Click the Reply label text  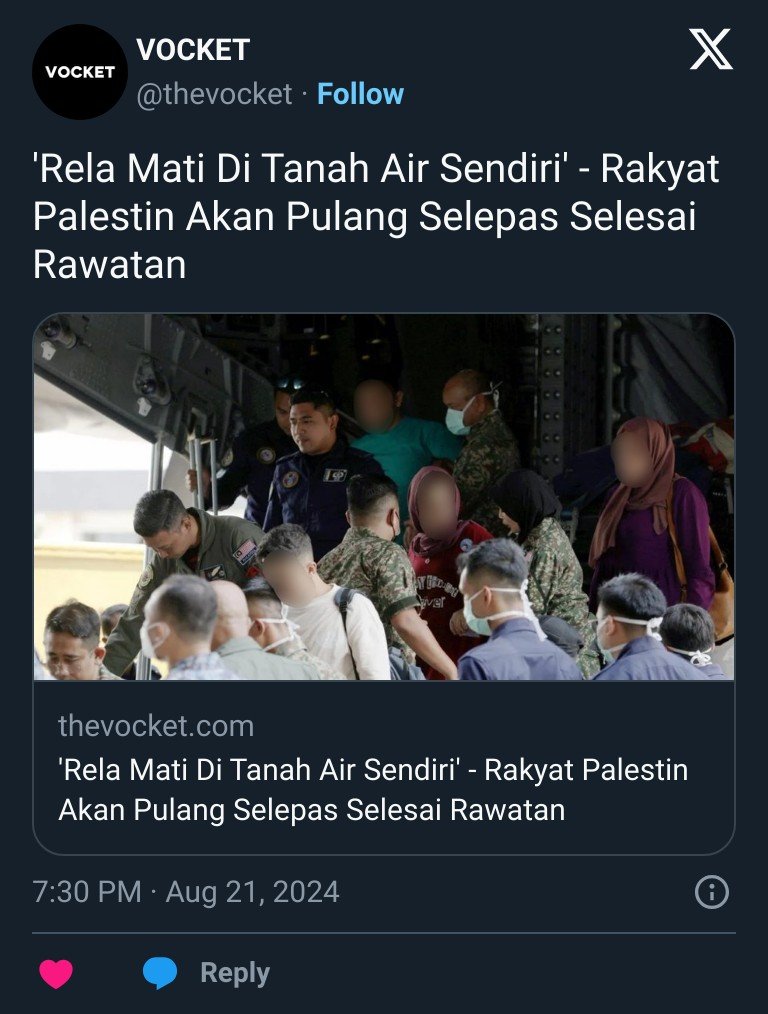click(235, 973)
